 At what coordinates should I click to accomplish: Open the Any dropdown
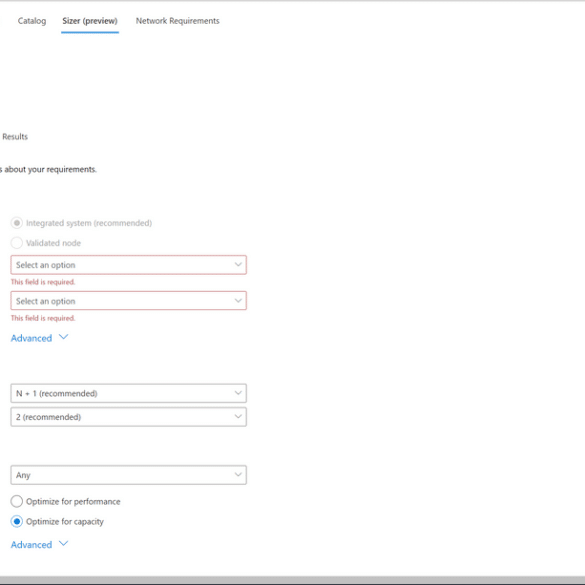tap(129, 475)
